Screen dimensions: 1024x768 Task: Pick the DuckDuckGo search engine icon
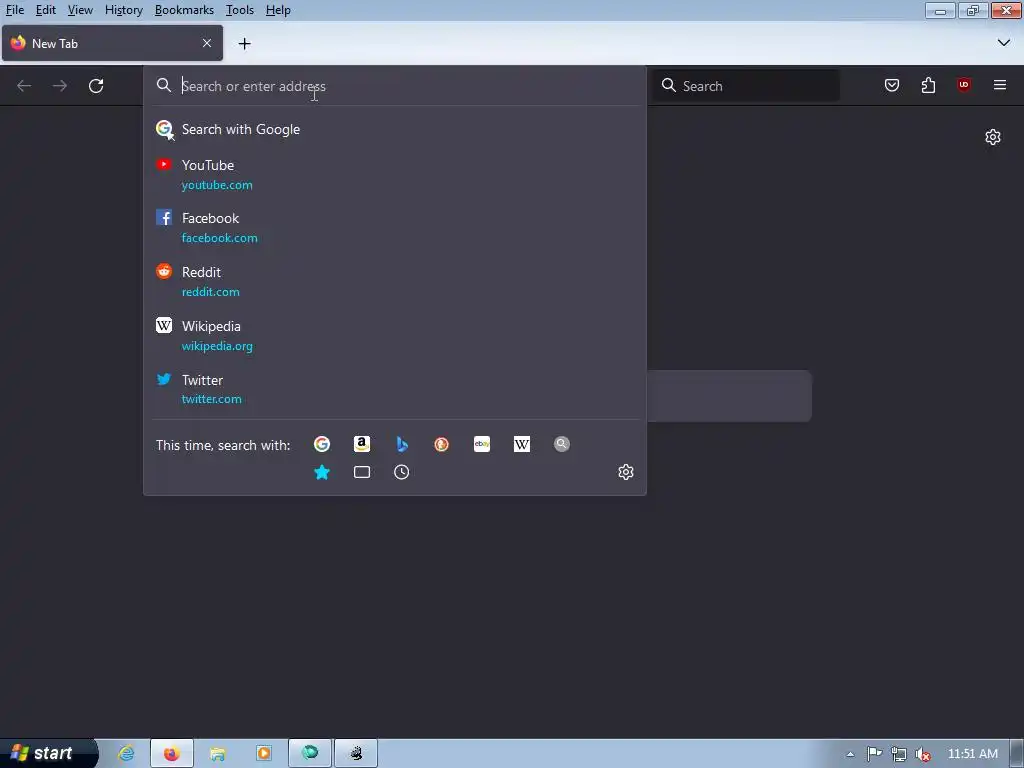(x=441, y=444)
